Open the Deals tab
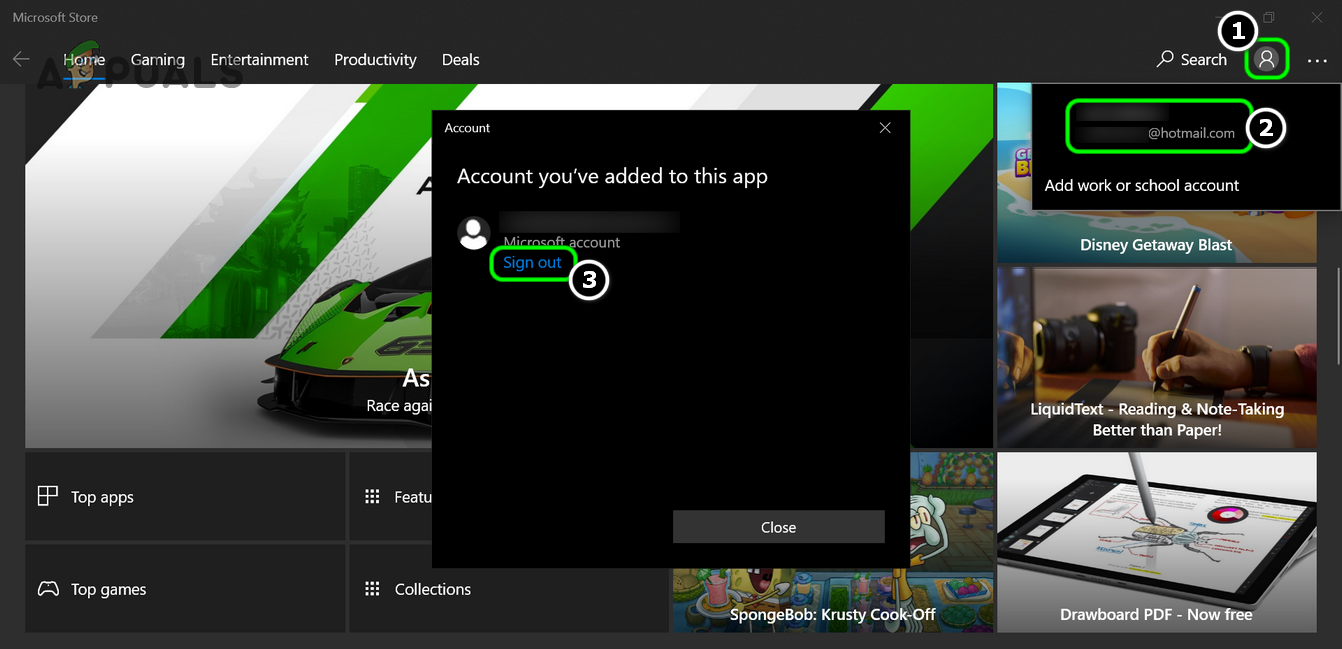This screenshot has width=1342, height=649. click(x=461, y=60)
